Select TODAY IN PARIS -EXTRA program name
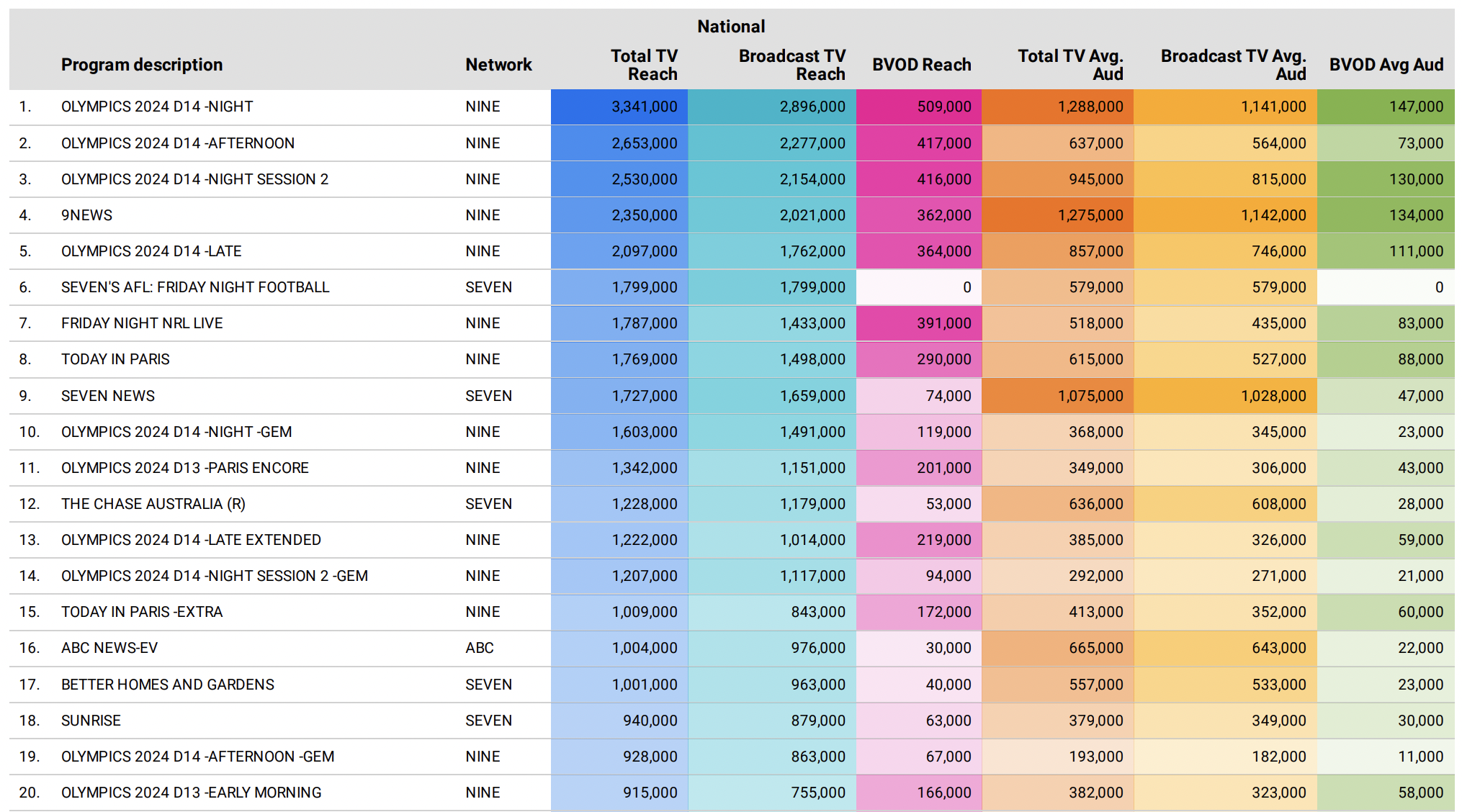Viewport: 1462px width, 812px height. 142,612
